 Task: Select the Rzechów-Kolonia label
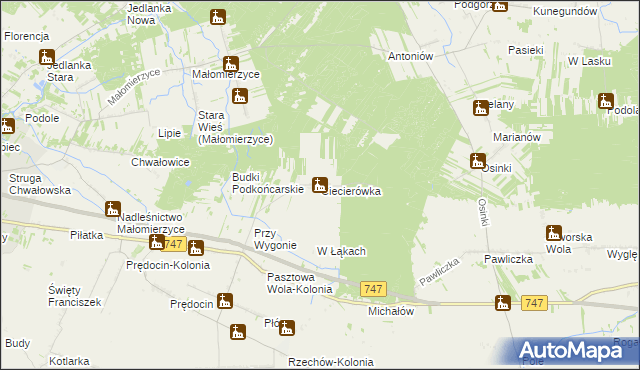(x=331, y=362)
